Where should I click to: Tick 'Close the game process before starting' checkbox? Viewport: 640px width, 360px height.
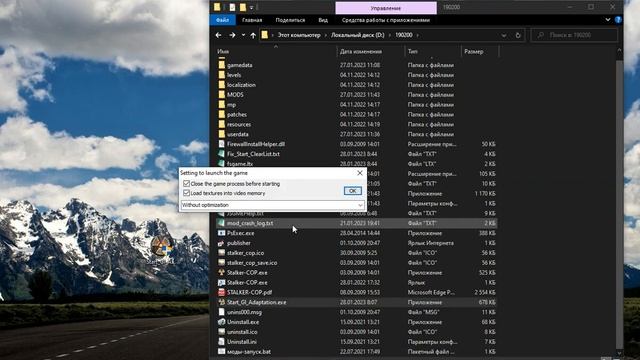tap(187, 184)
